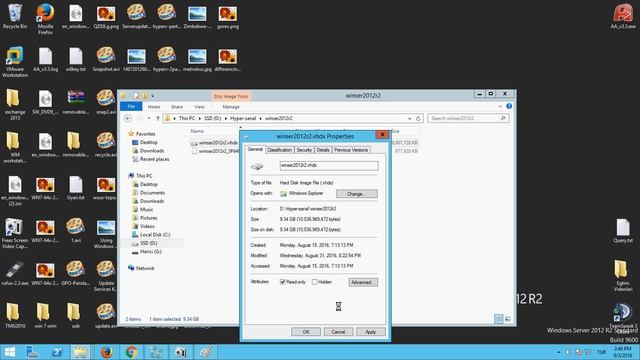
Task: Open the exchange 2013 desktop folder
Action: tap(15, 105)
